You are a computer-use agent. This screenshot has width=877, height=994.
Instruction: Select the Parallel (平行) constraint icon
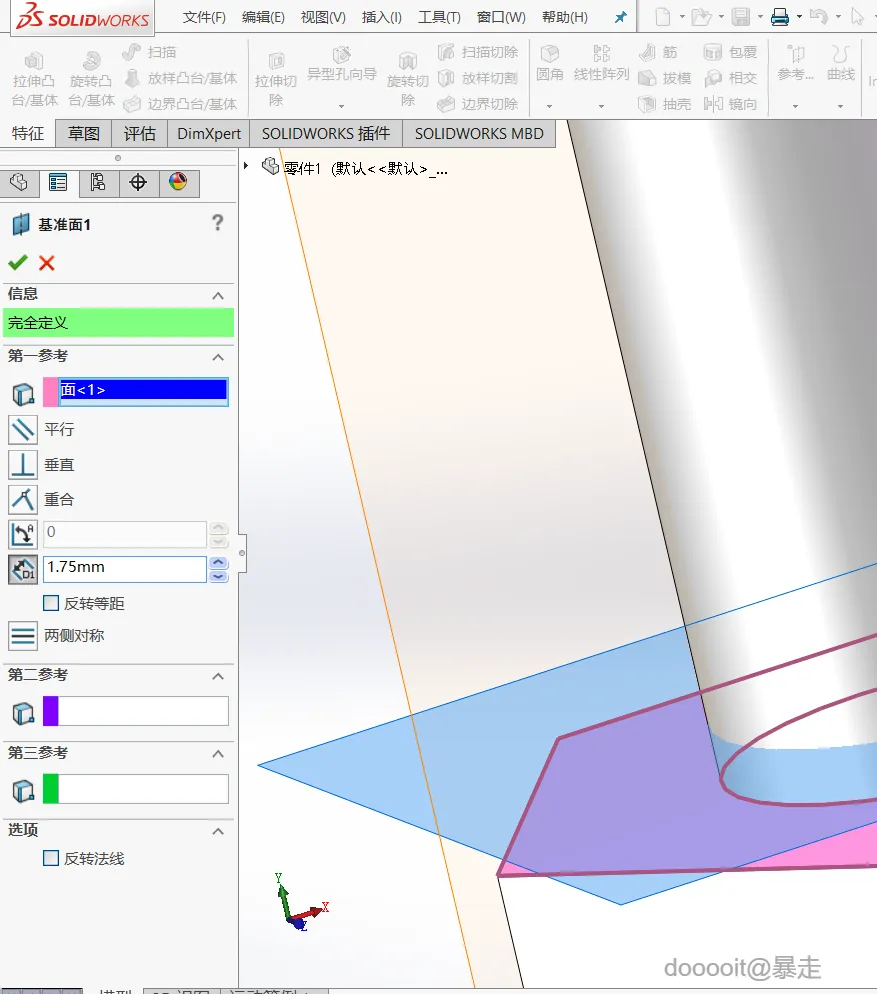[23, 430]
